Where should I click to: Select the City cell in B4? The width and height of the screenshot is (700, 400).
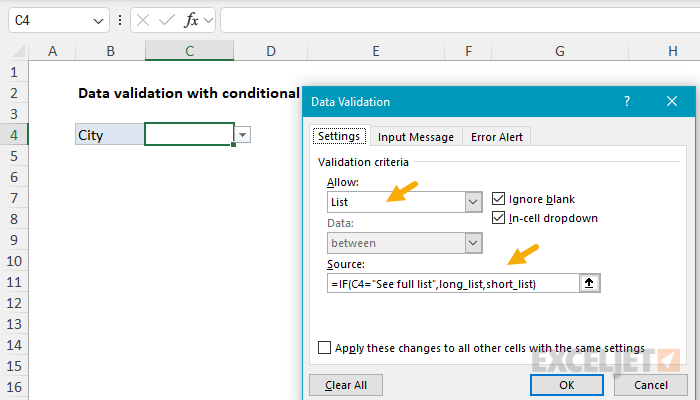pyautogui.click(x=110, y=134)
